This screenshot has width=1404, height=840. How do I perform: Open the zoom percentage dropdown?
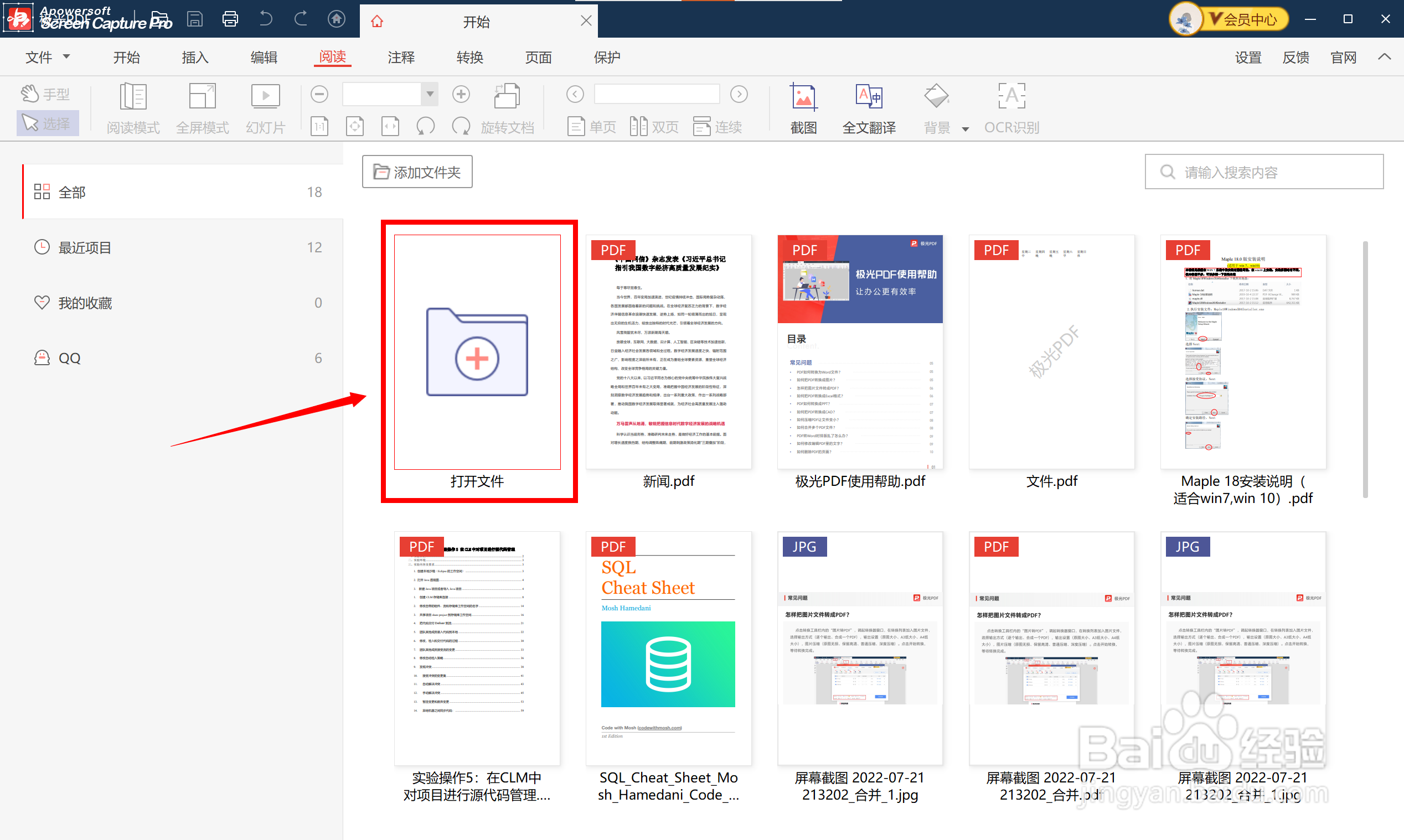(430, 94)
